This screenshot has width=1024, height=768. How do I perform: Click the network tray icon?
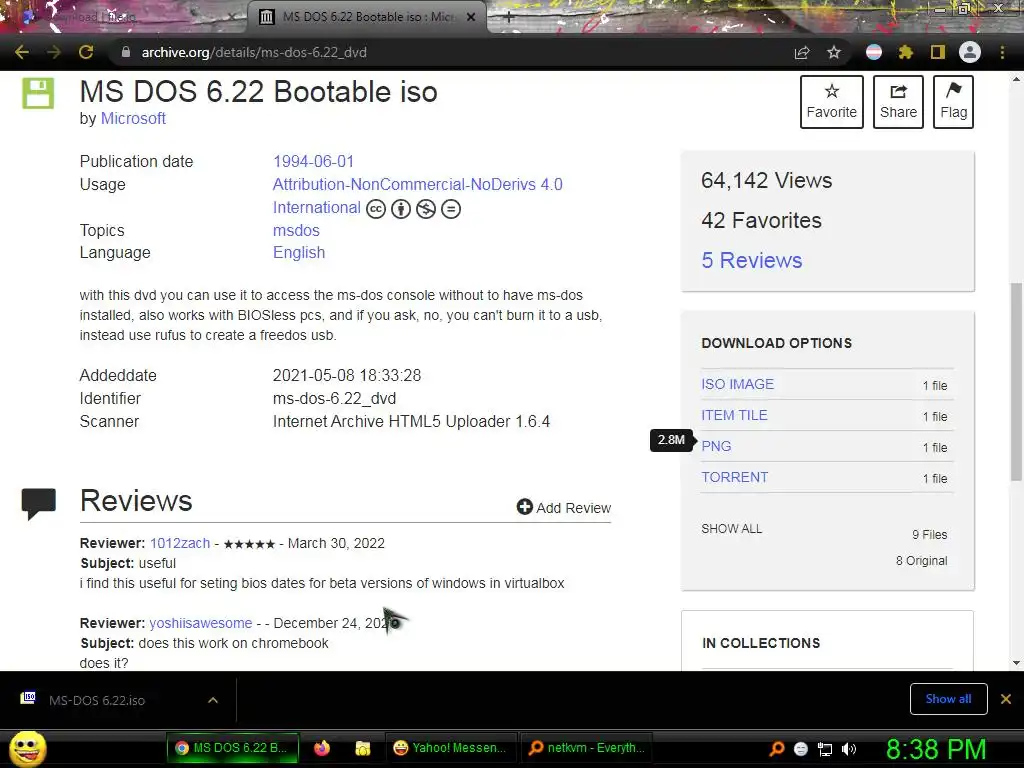click(825, 749)
